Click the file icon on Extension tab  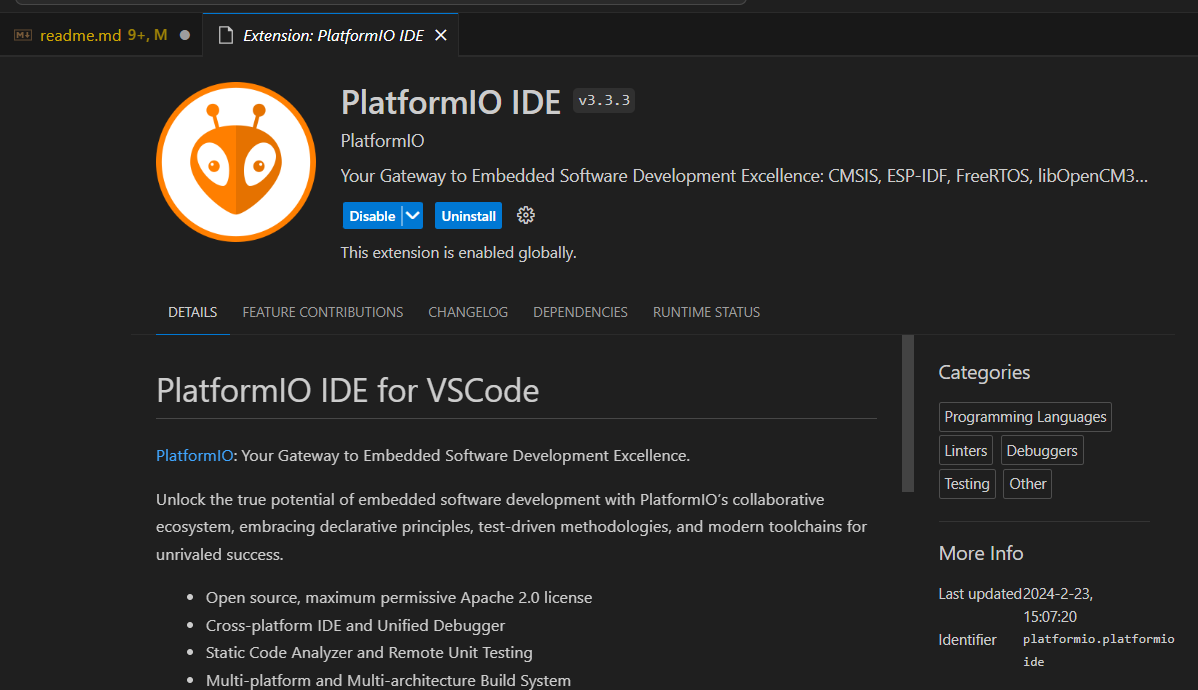(225, 35)
